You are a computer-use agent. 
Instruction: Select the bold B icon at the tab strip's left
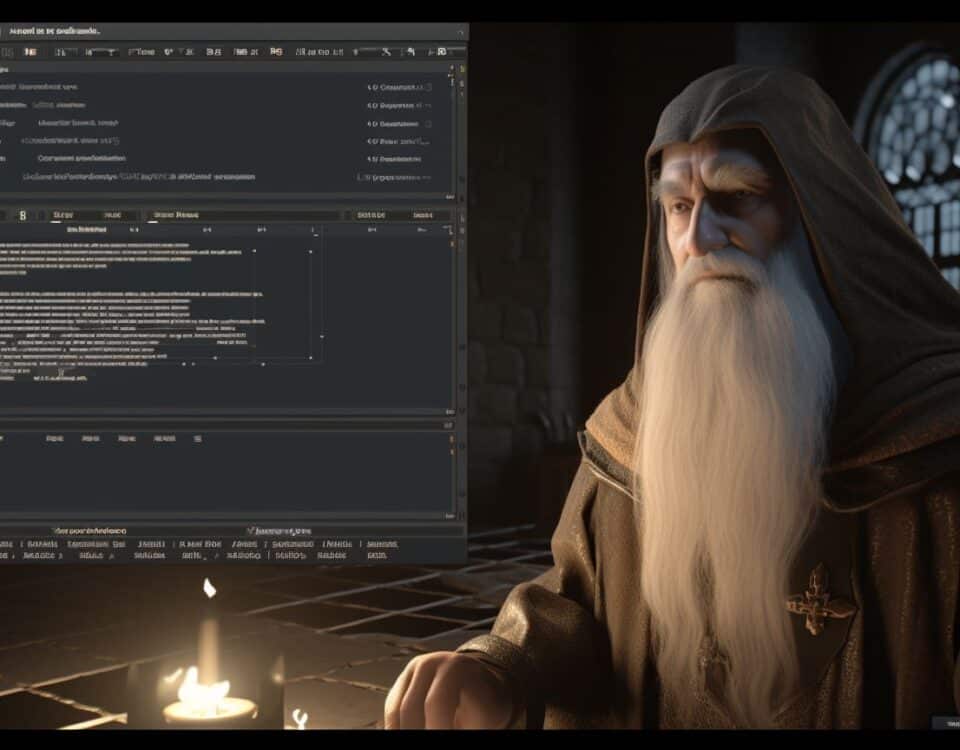[22, 213]
